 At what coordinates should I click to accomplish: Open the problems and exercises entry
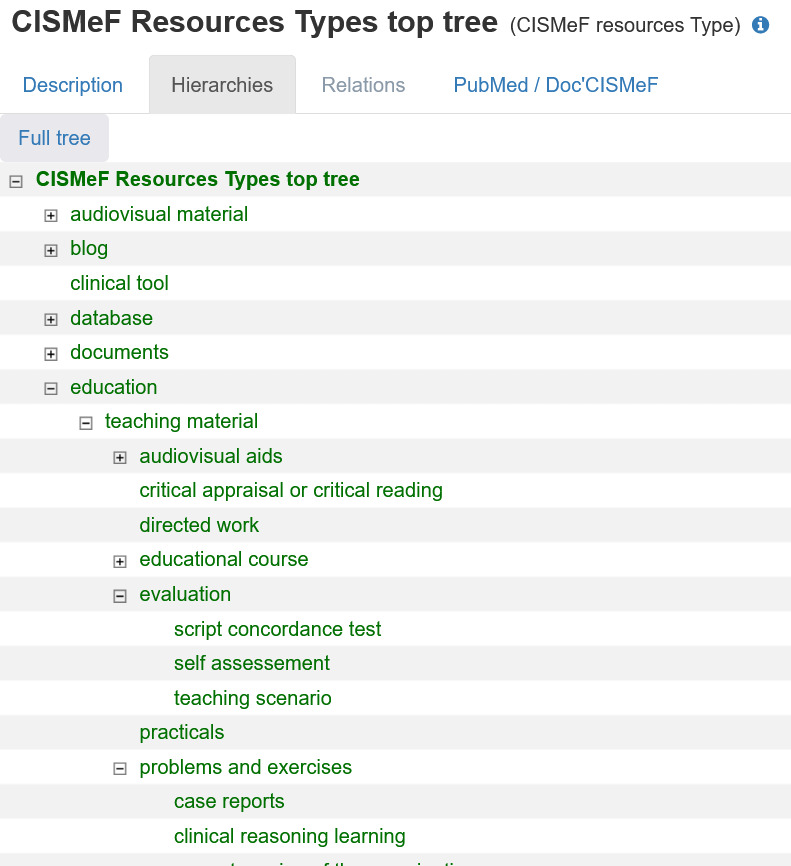click(x=246, y=767)
